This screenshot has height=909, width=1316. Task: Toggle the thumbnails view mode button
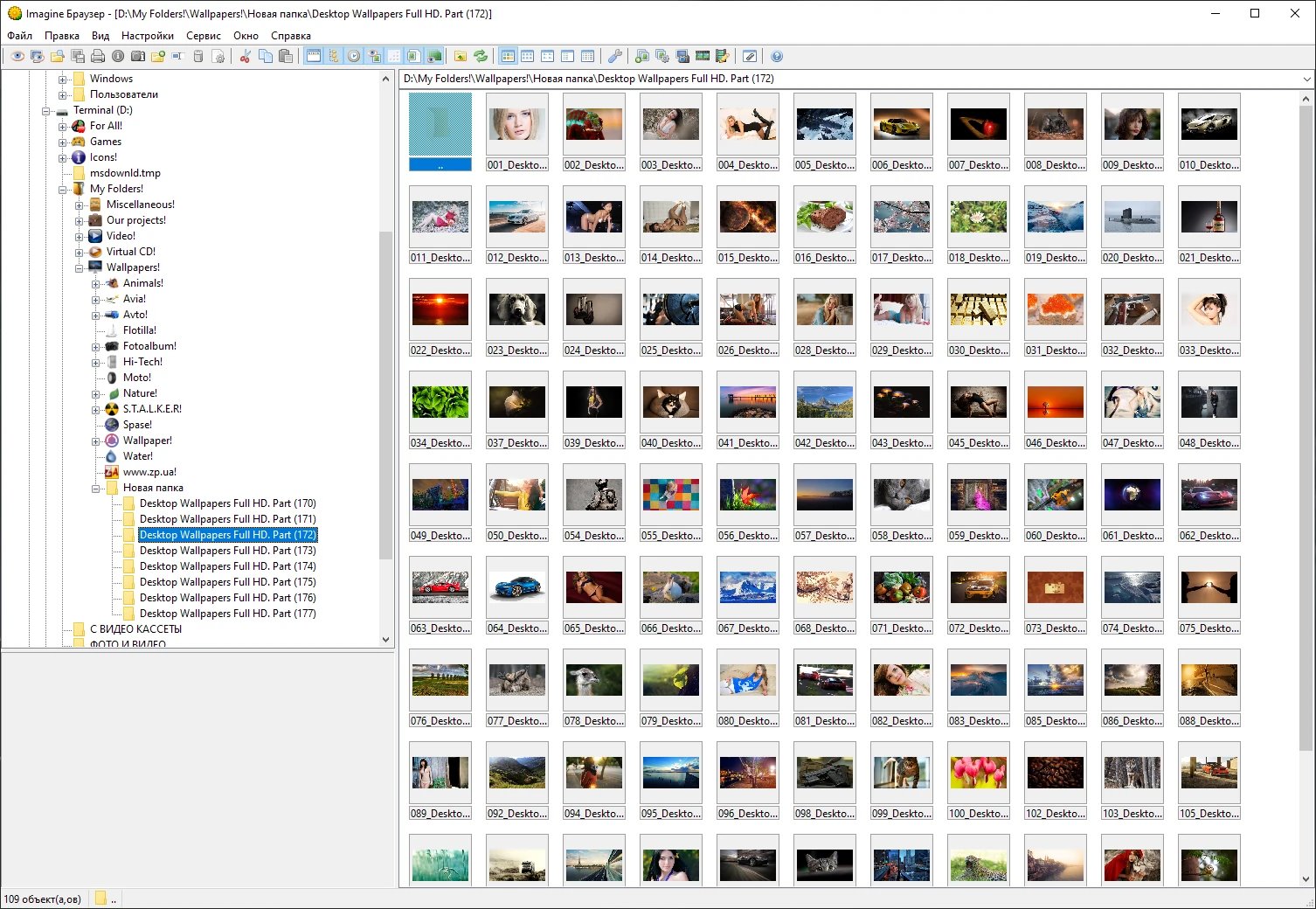(x=508, y=56)
